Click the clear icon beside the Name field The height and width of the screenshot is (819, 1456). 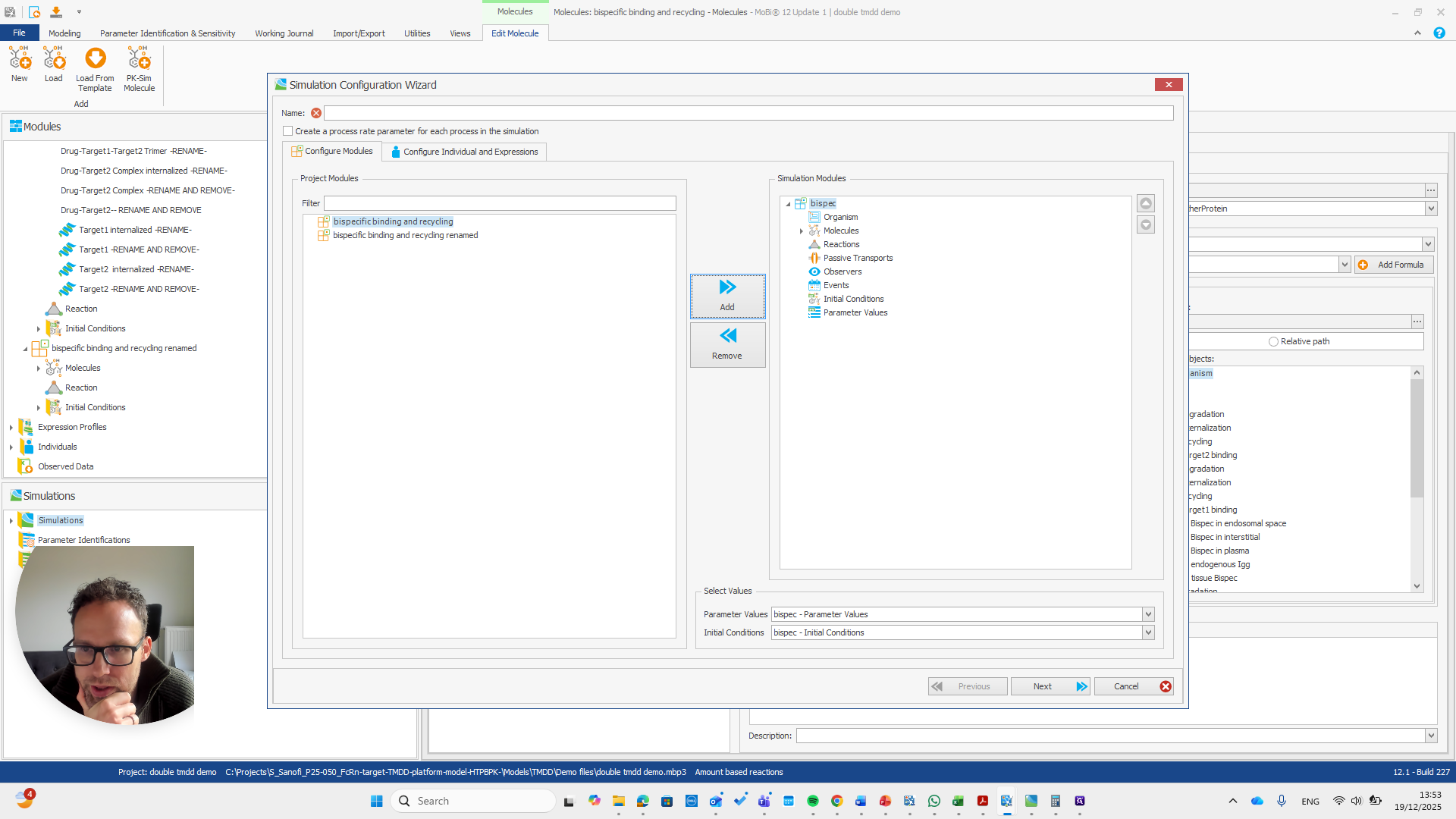coord(316,112)
